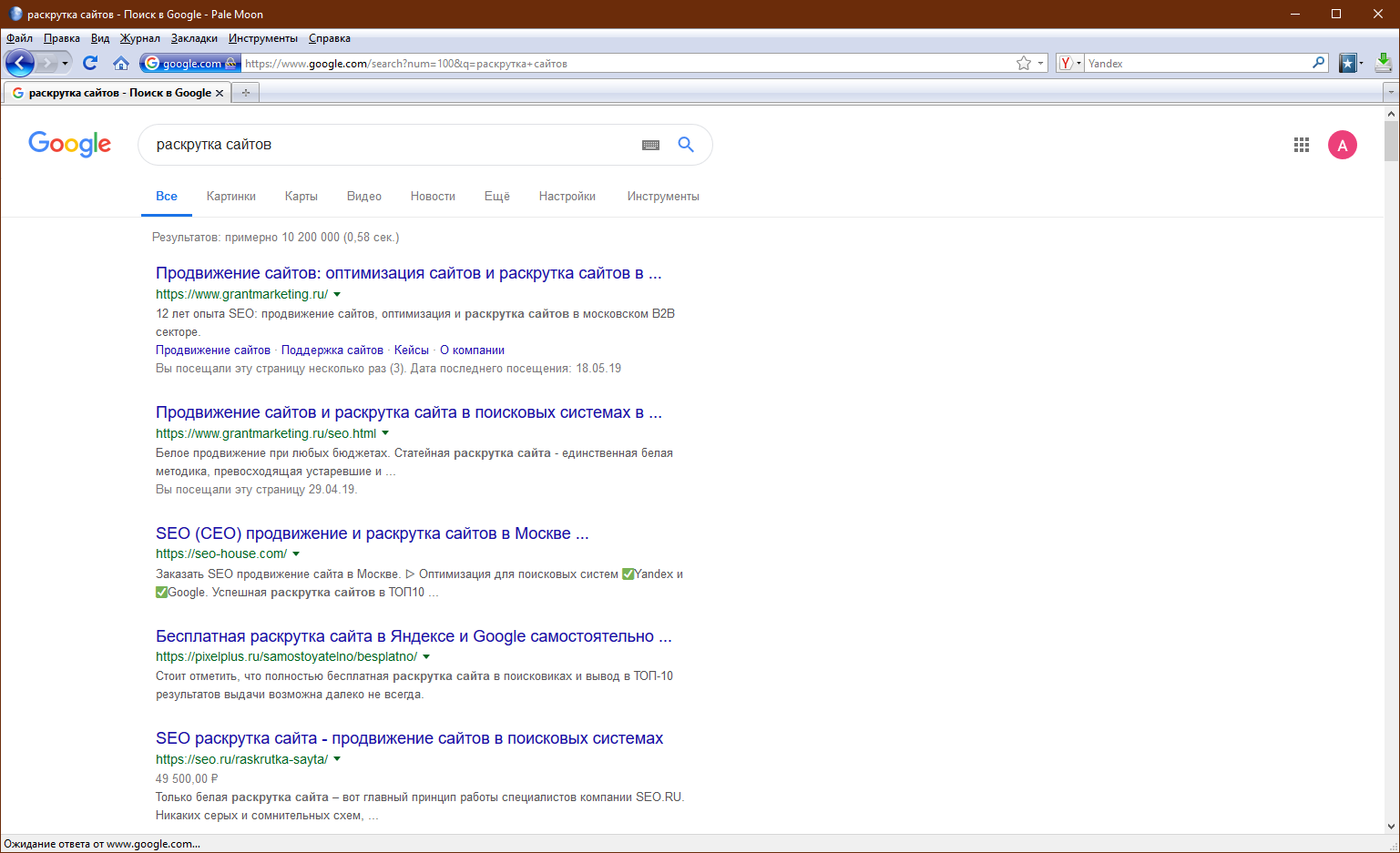The width and height of the screenshot is (1400, 853).
Task: Expand the arrow next to https://www.grantmarketing.ru/
Action: 337,294
